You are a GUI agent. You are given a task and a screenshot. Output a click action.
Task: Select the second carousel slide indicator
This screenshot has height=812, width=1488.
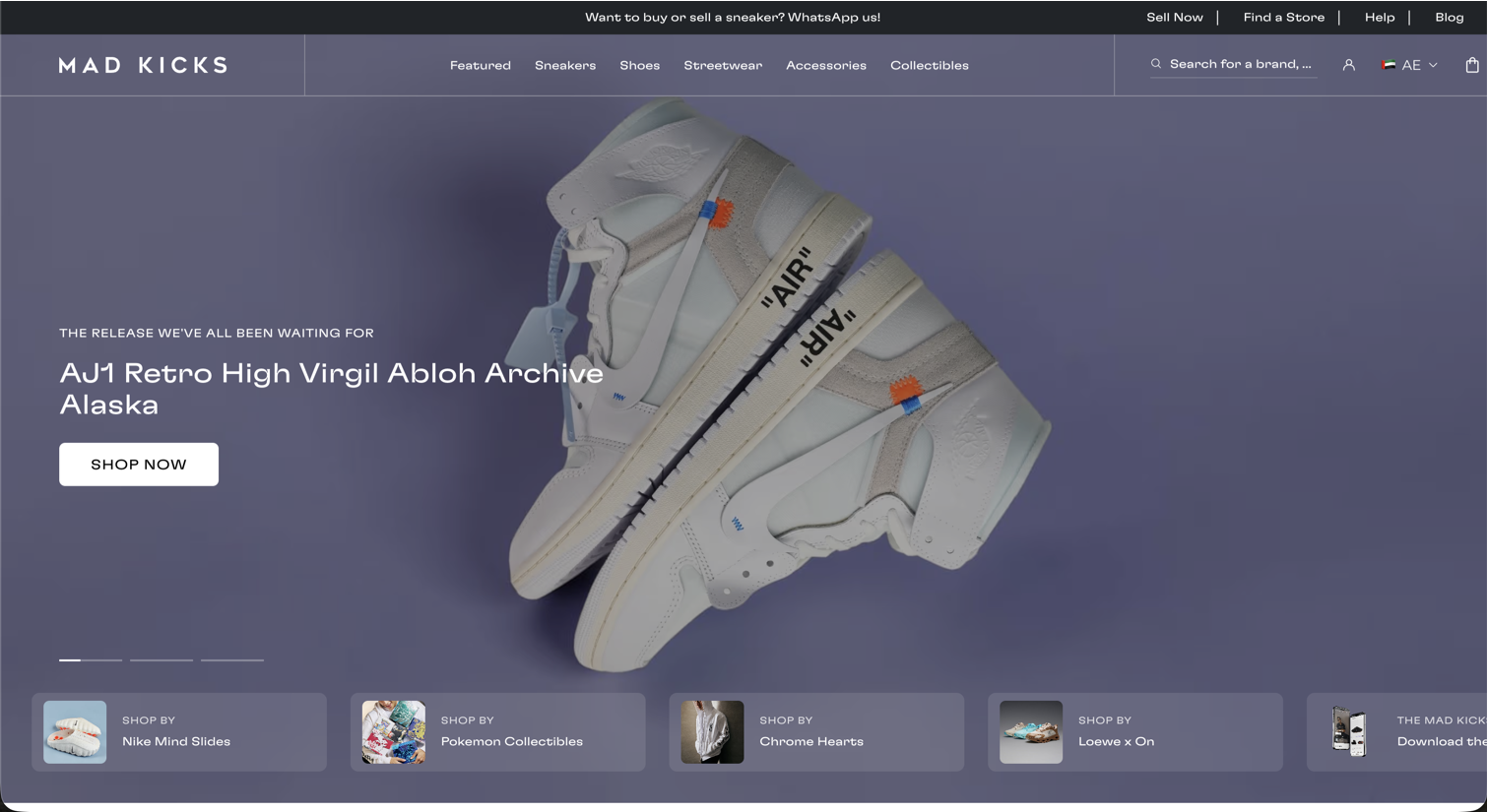[162, 660]
